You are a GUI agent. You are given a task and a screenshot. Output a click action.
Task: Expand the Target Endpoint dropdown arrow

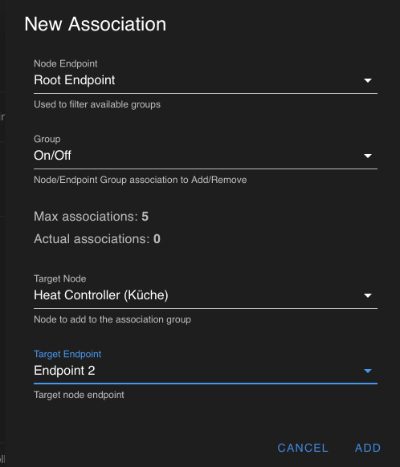coord(368,371)
